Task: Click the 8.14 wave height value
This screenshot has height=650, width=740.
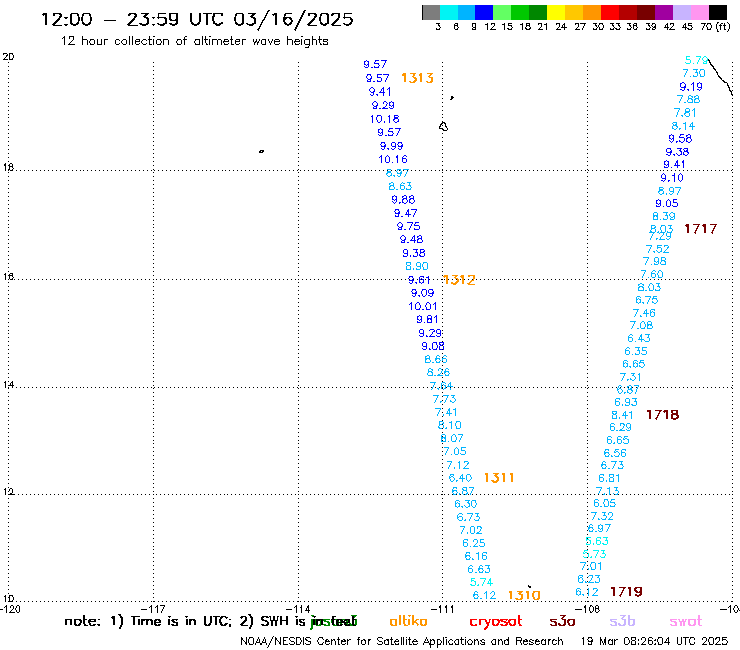Action: [683, 126]
